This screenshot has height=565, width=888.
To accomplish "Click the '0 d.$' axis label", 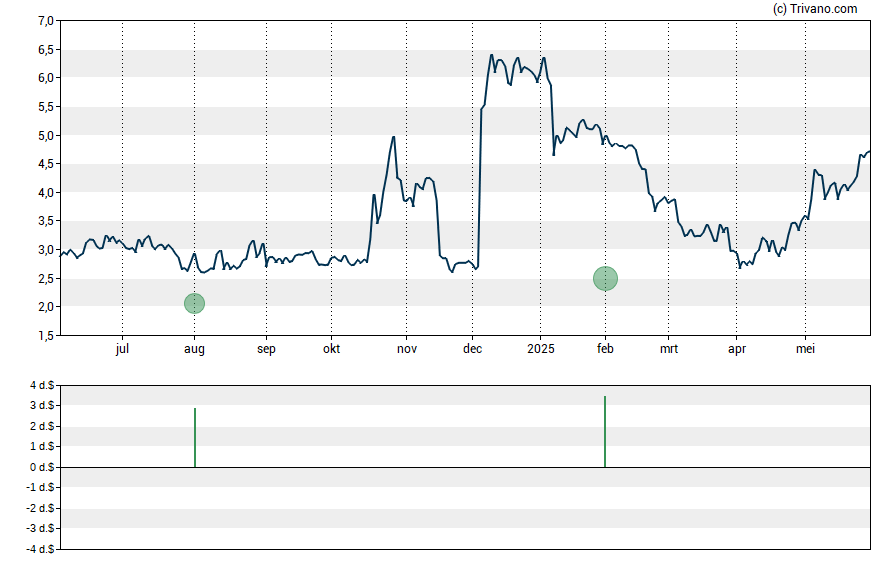I will tap(42, 467).
